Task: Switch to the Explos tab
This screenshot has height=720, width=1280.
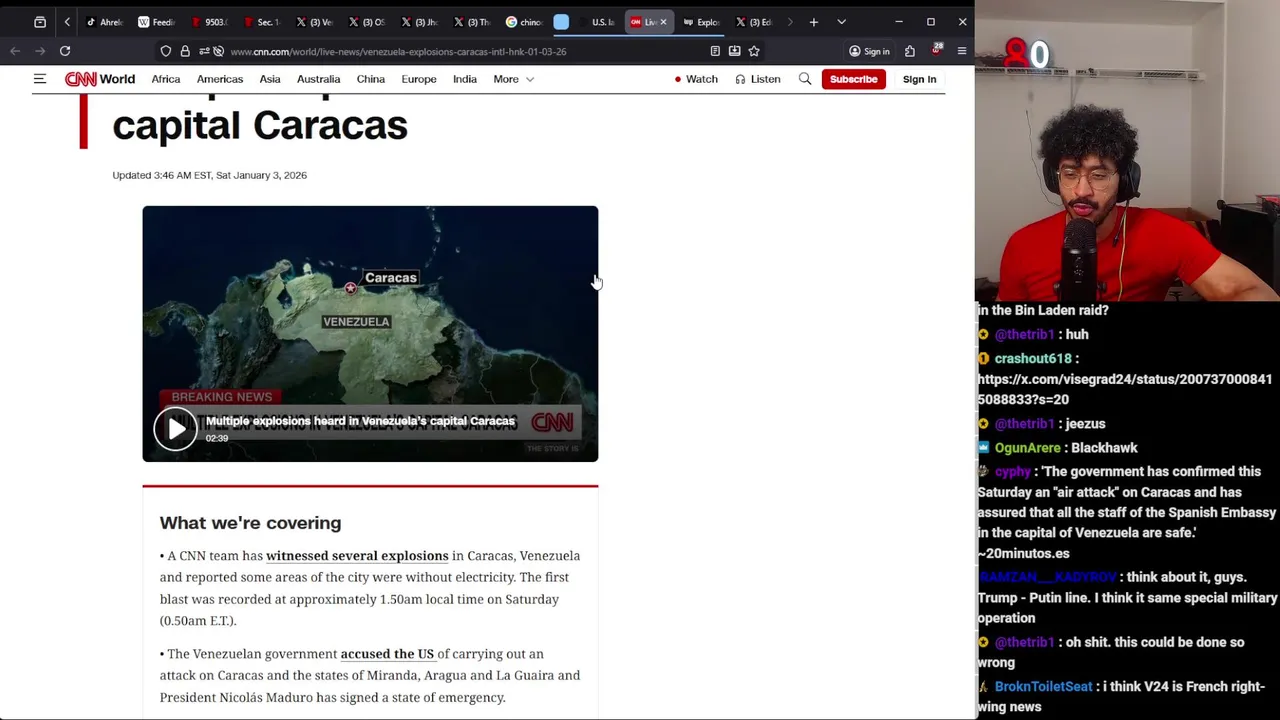Action: click(702, 22)
